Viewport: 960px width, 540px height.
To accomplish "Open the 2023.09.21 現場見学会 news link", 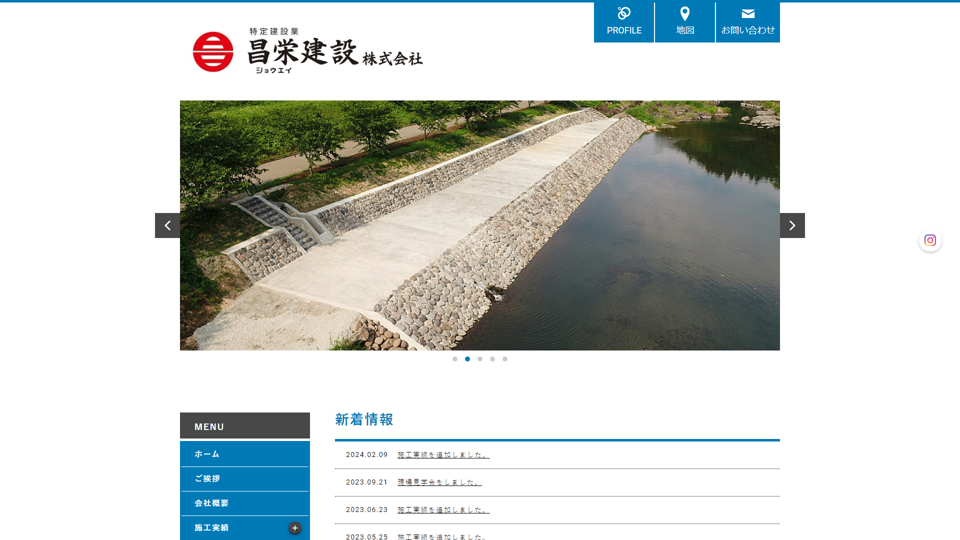I will (x=439, y=482).
